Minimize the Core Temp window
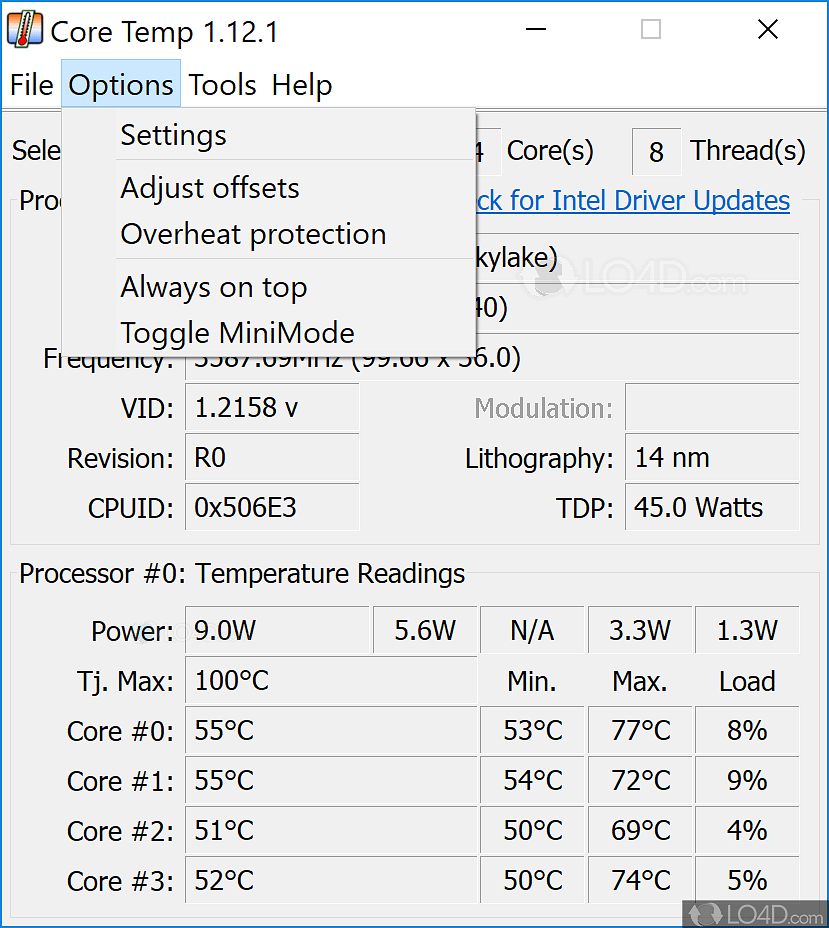 (x=536, y=29)
